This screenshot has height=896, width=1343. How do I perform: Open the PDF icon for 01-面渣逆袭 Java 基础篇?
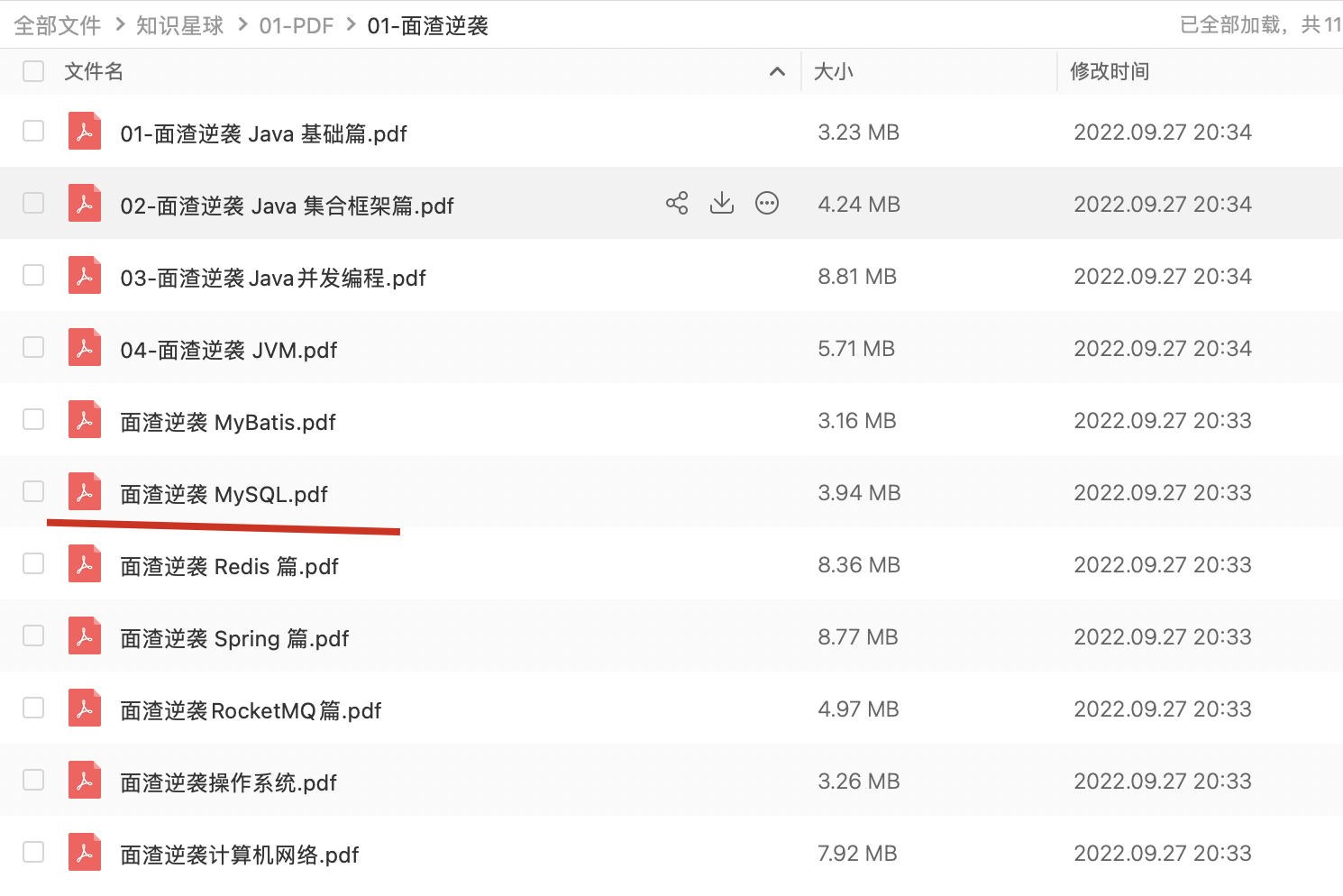[x=84, y=131]
